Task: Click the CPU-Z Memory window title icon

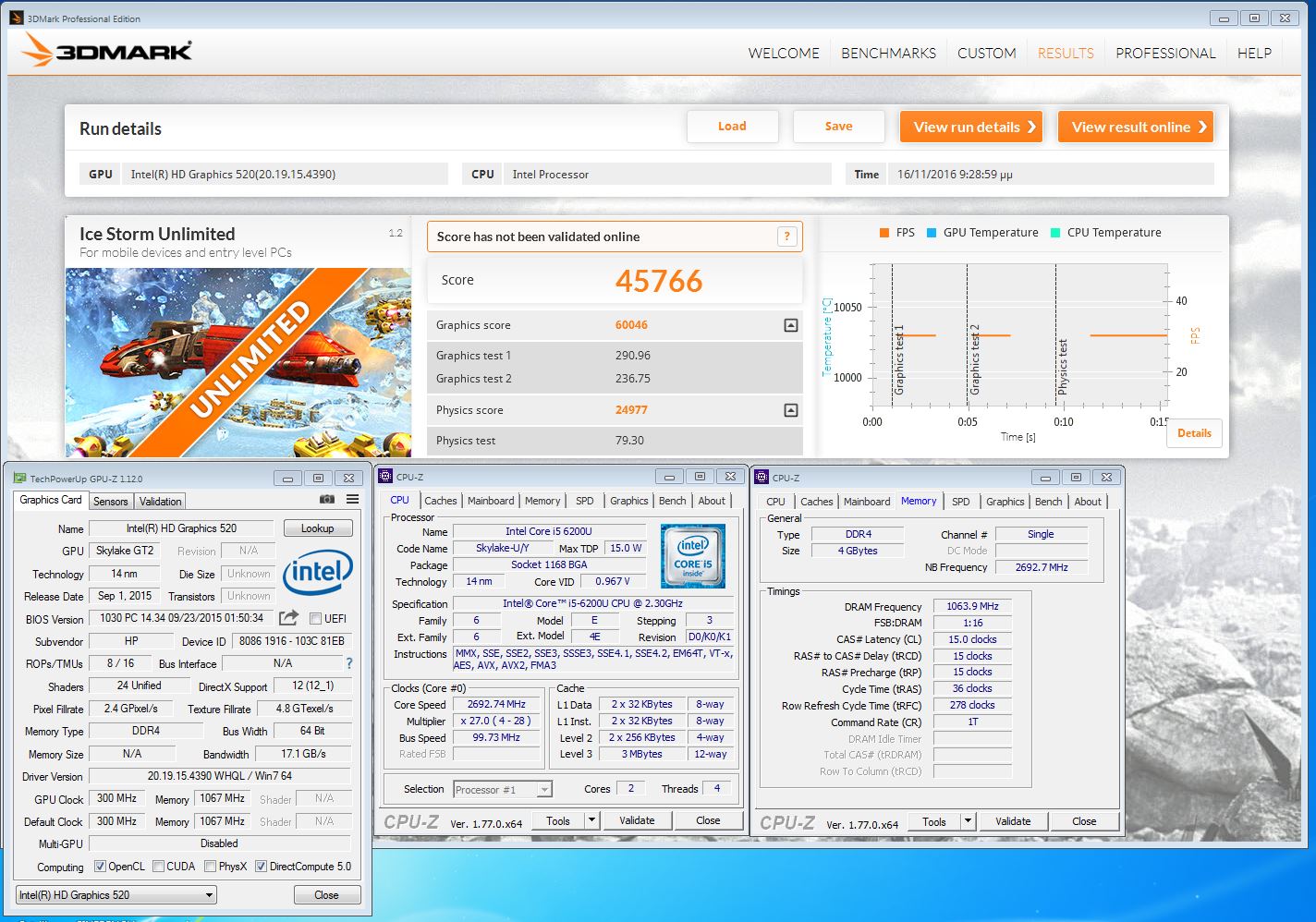Action: pos(762,478)
